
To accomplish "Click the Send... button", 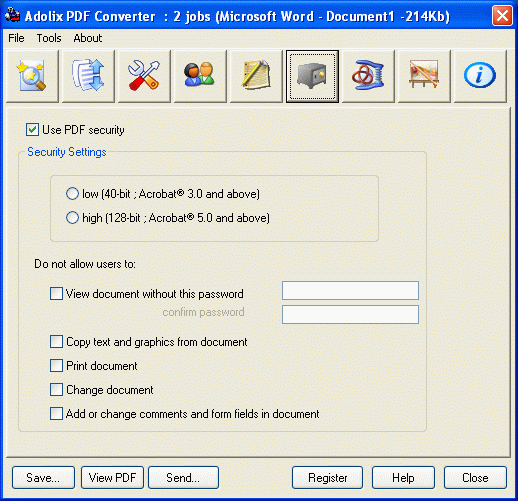I will (x=183, y=478).
